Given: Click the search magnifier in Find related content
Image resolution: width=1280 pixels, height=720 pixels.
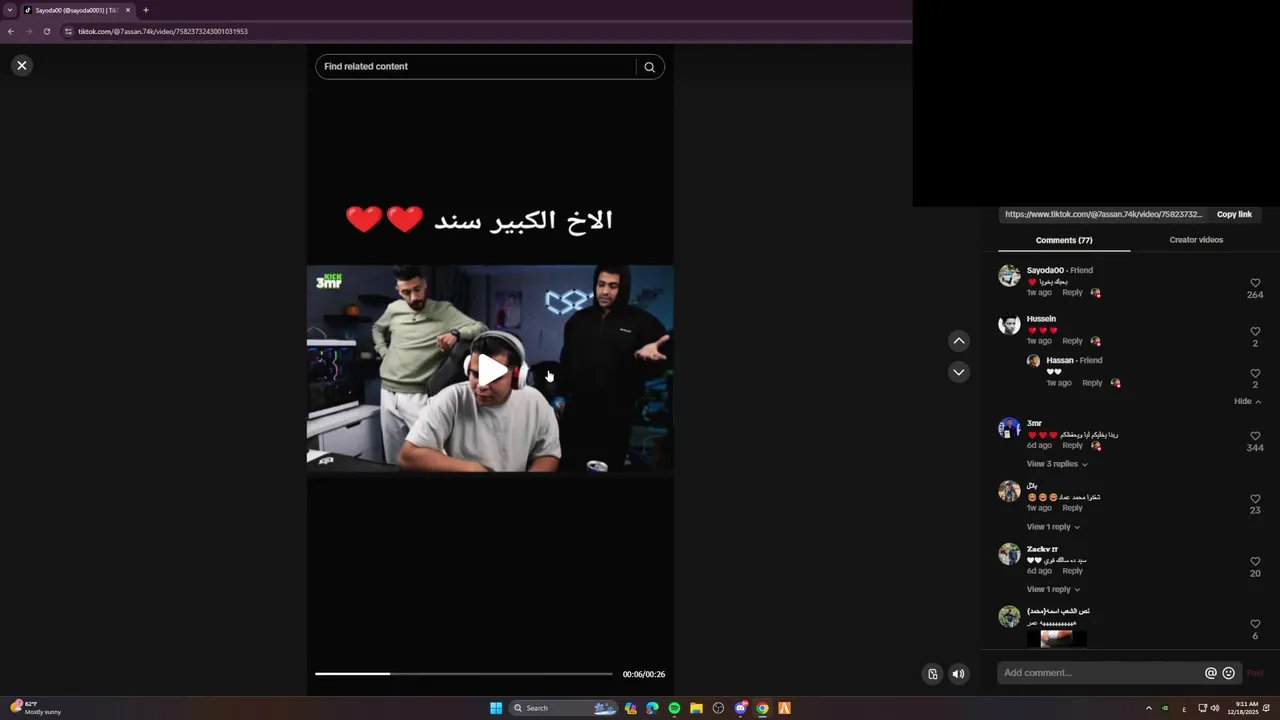Looking at the screenshot, I should (x=649, y=67).
